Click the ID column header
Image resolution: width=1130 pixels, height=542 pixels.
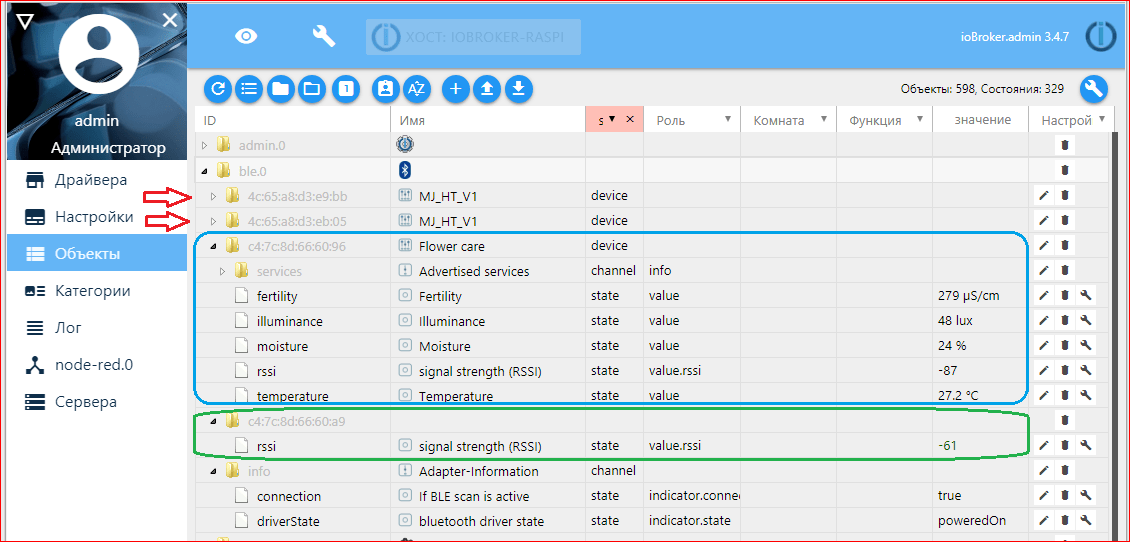pos(293,120)
